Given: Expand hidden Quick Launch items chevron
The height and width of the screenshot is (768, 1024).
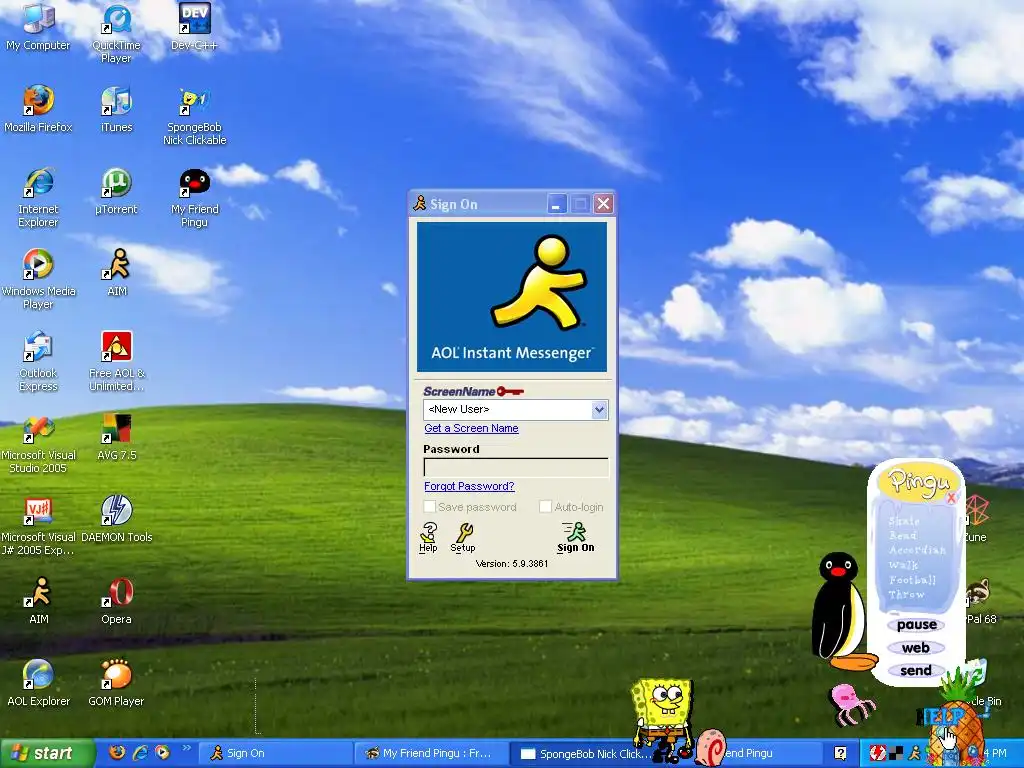Looking at the screenshot, I should click(x=186, y=748).
